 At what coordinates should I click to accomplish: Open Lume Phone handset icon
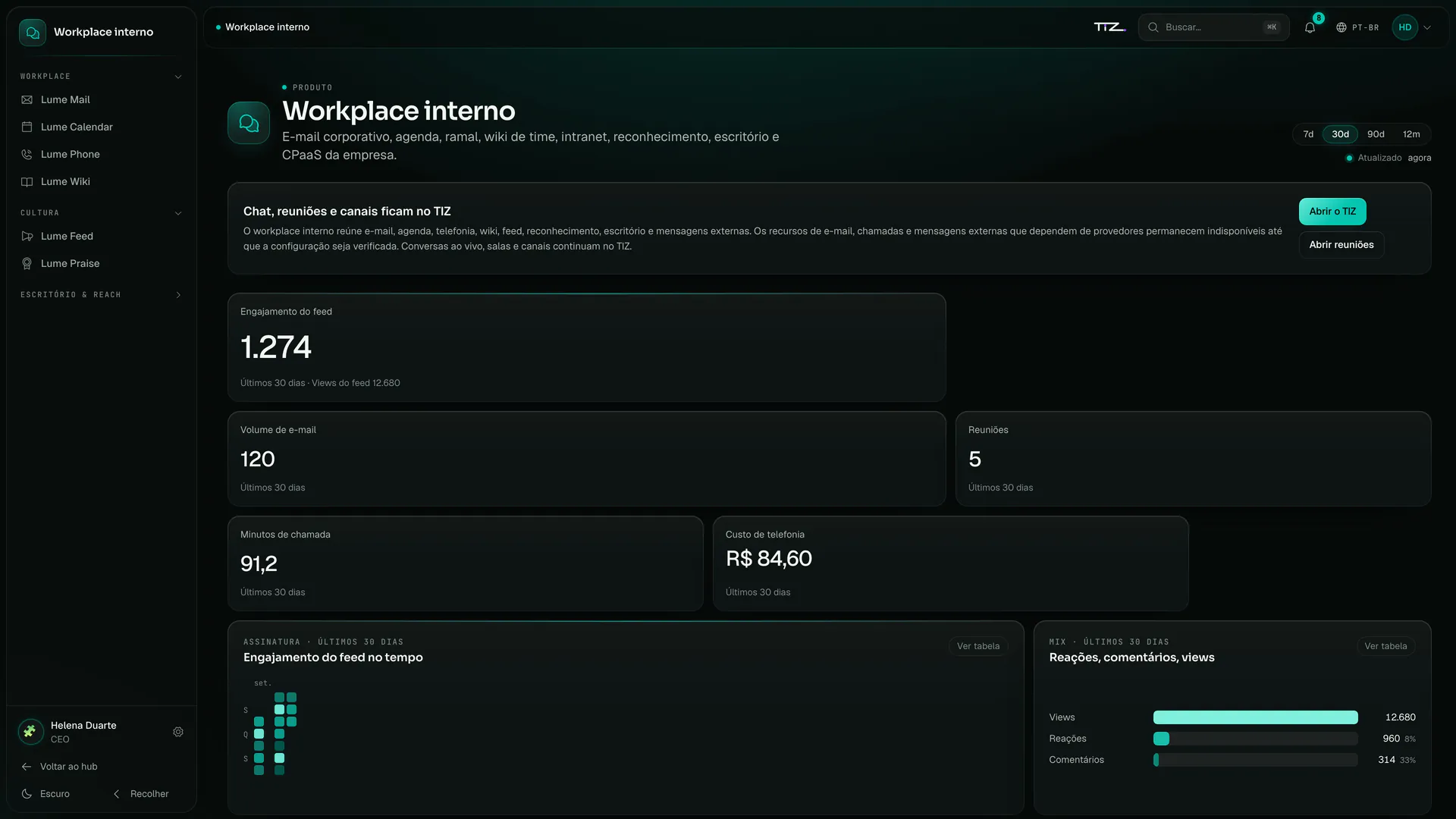27,155
